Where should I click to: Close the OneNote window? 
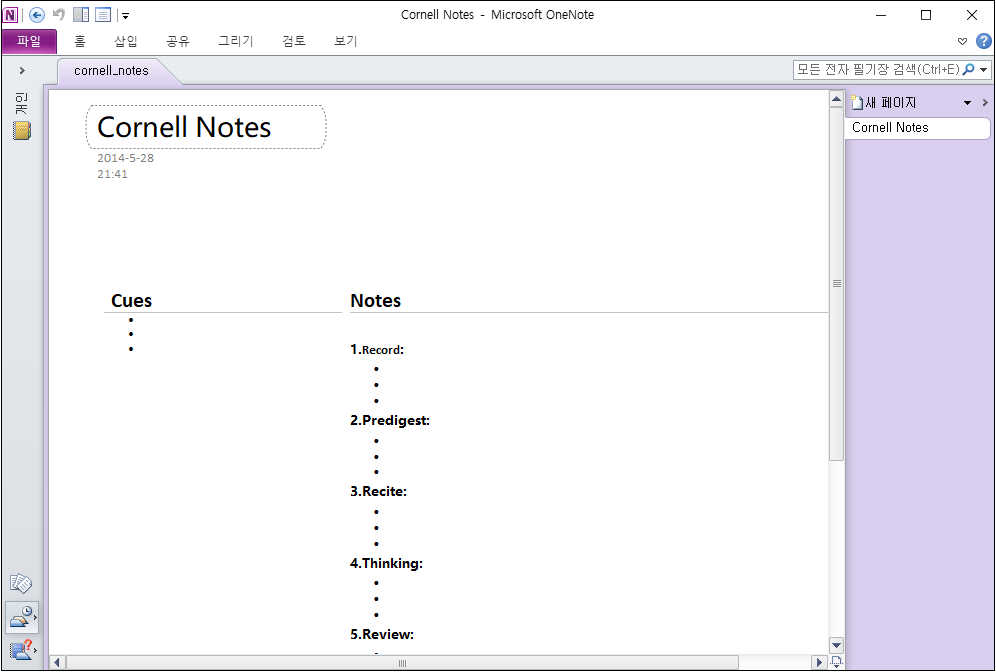pos(972,15)
